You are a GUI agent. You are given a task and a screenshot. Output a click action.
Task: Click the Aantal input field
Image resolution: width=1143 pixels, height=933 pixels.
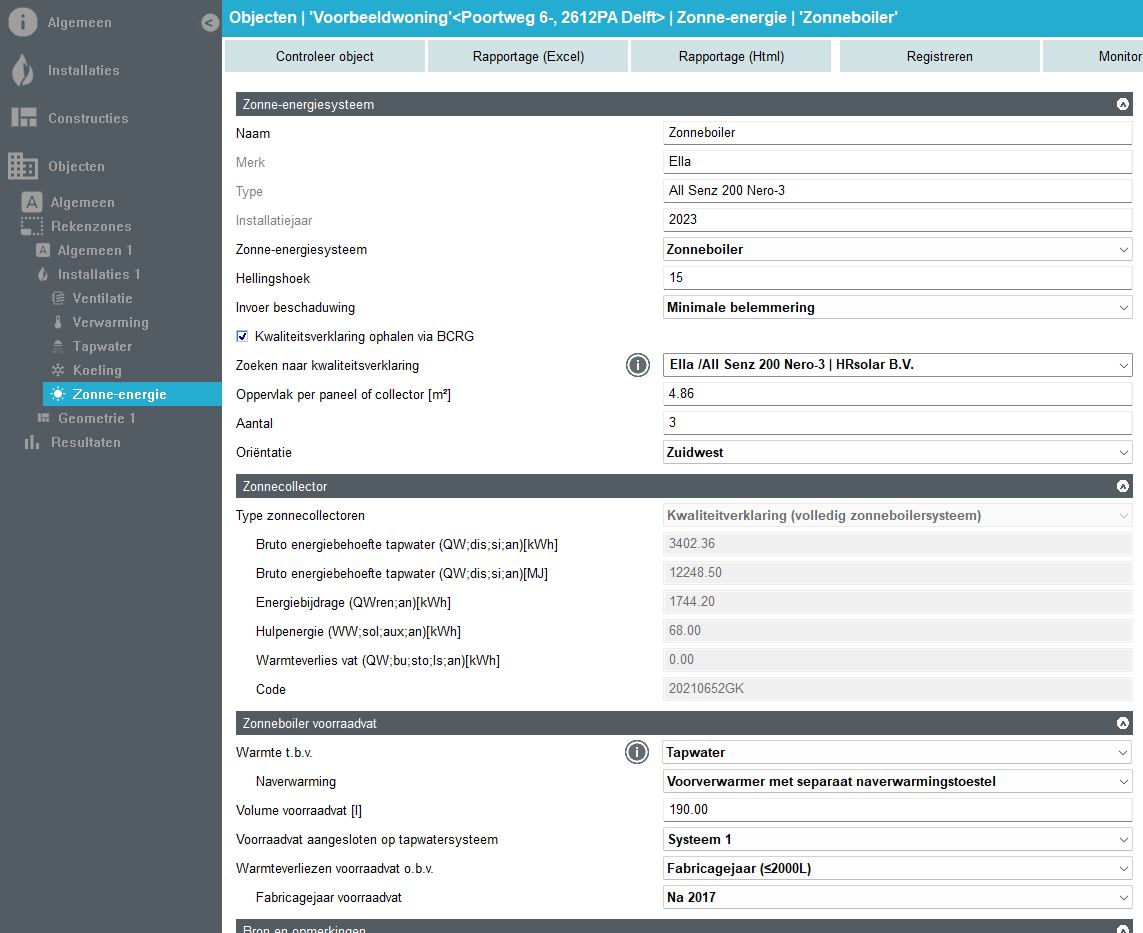click(897, 423)
